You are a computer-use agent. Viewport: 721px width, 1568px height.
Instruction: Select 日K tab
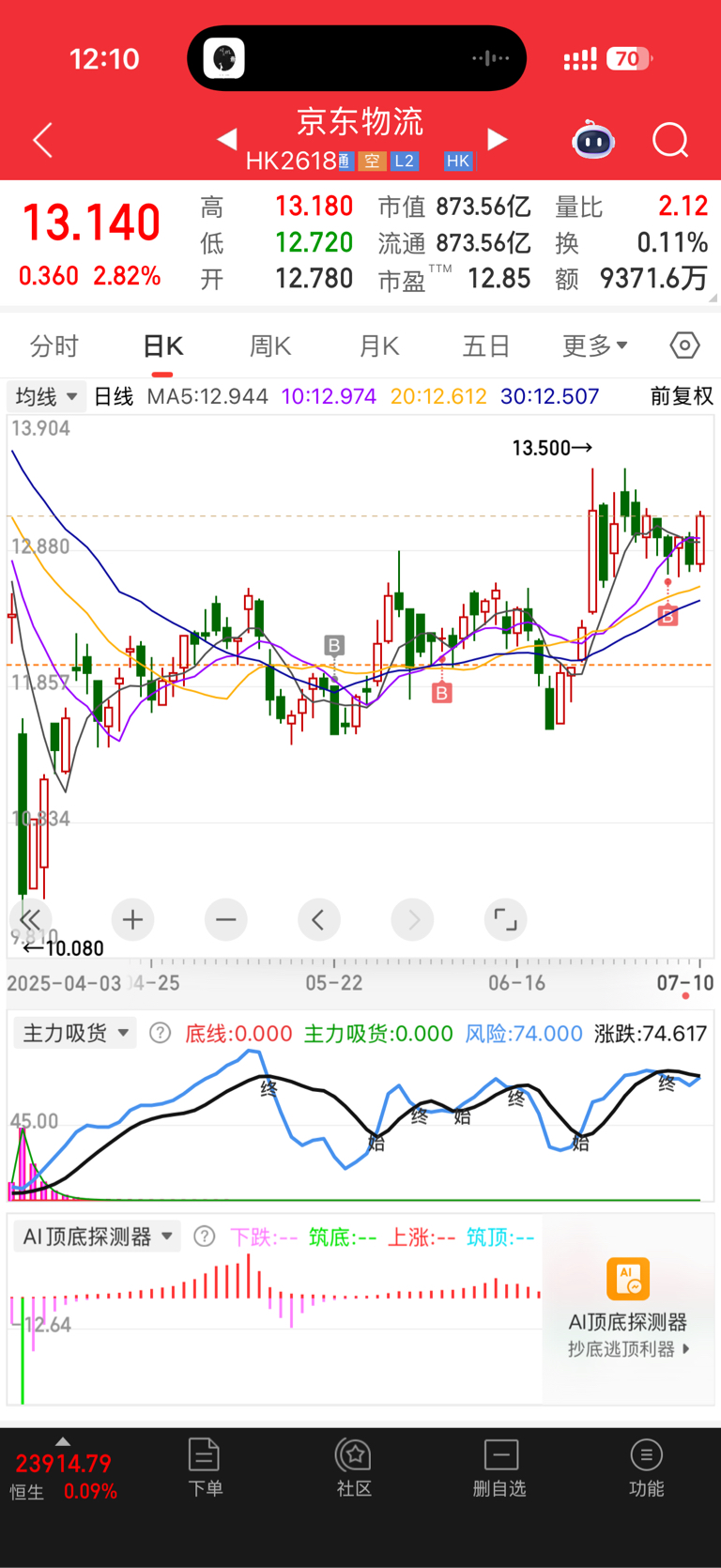click(162, 346)
